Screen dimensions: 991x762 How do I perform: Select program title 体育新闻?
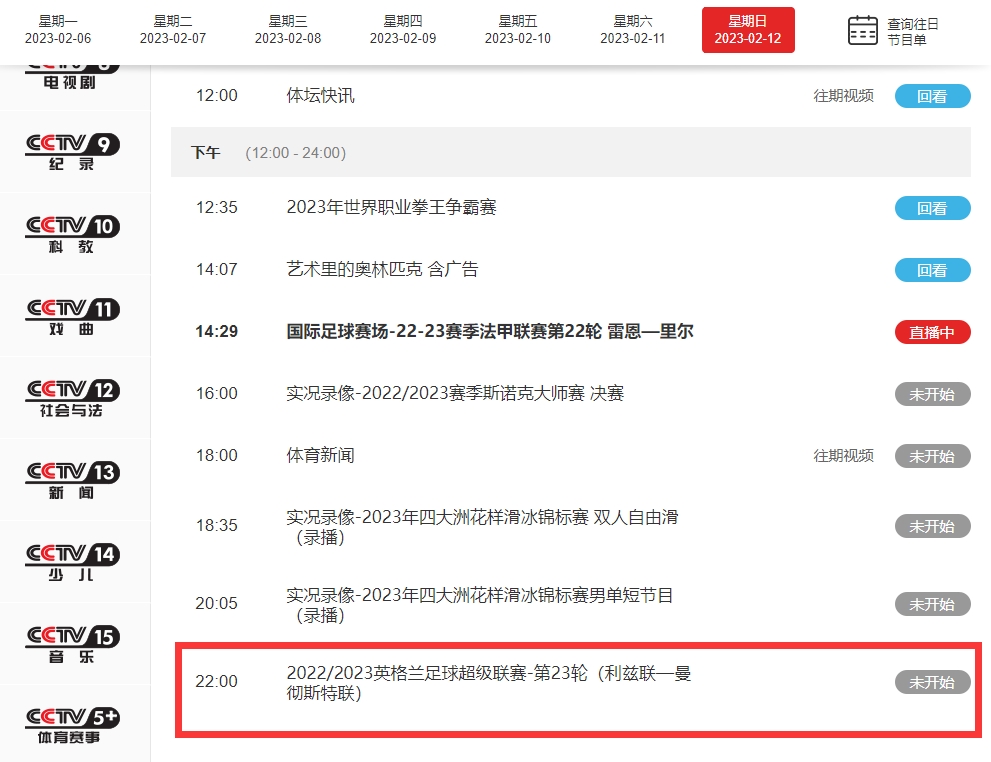(320, 455)
